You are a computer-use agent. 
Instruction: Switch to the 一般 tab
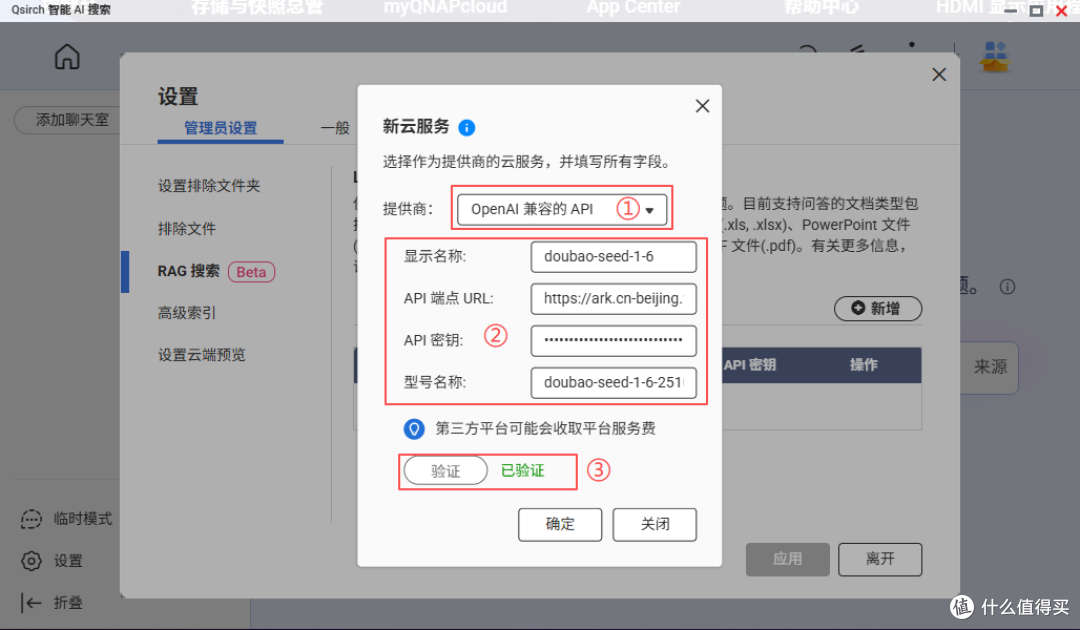[335, 128]
